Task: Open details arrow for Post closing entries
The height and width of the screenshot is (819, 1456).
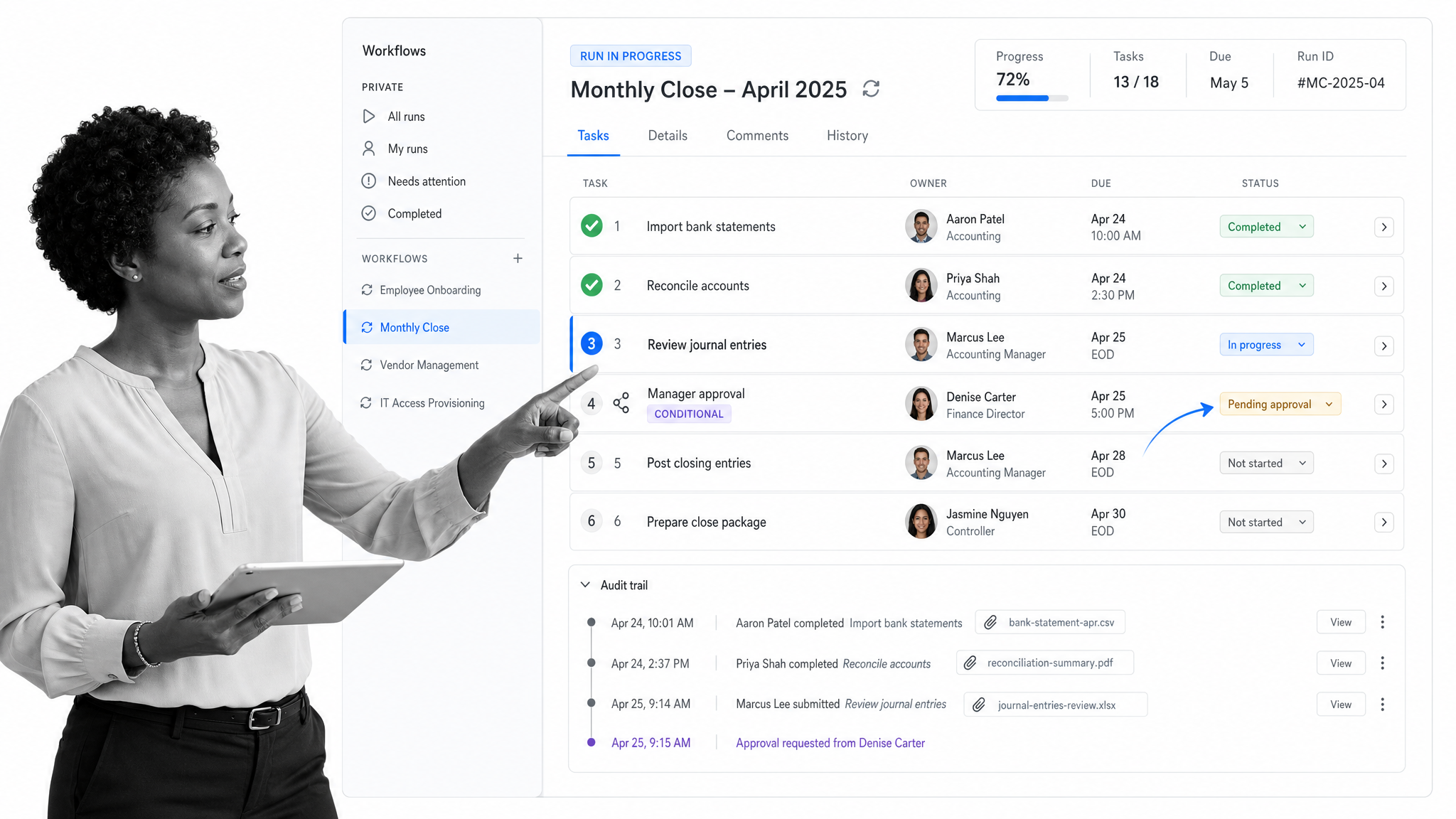Action: point(1383,464)
